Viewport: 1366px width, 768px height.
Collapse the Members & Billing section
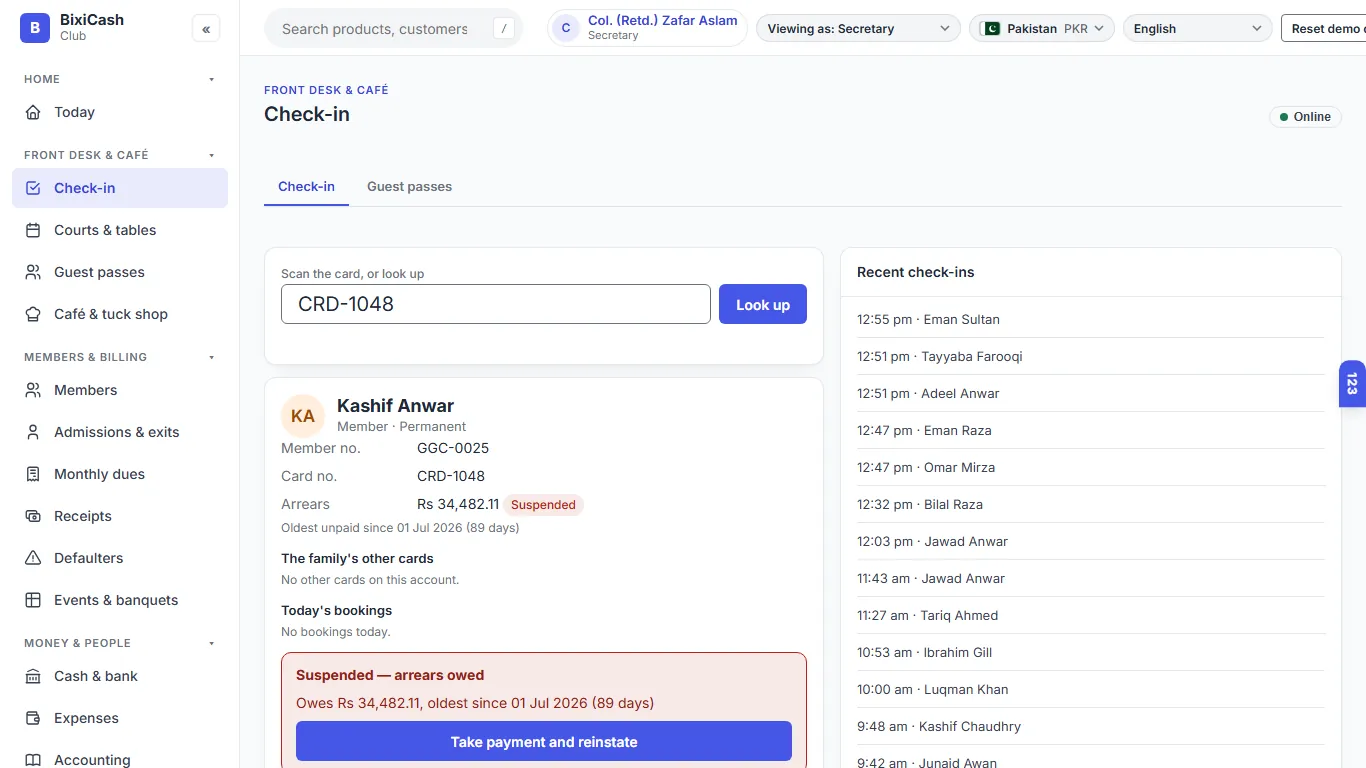(x=211, y=357)
